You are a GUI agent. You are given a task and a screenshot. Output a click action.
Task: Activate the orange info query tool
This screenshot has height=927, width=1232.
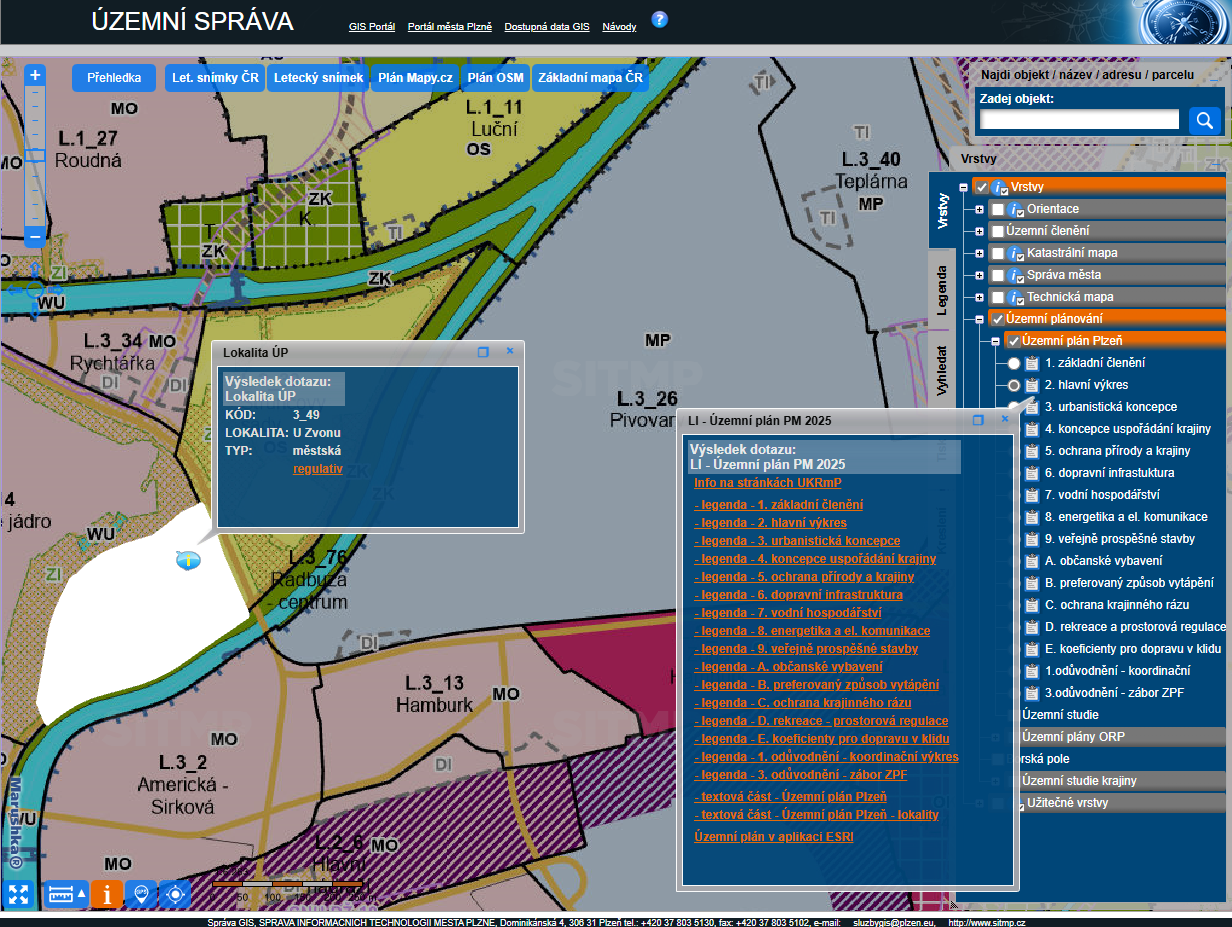point(107,894)
